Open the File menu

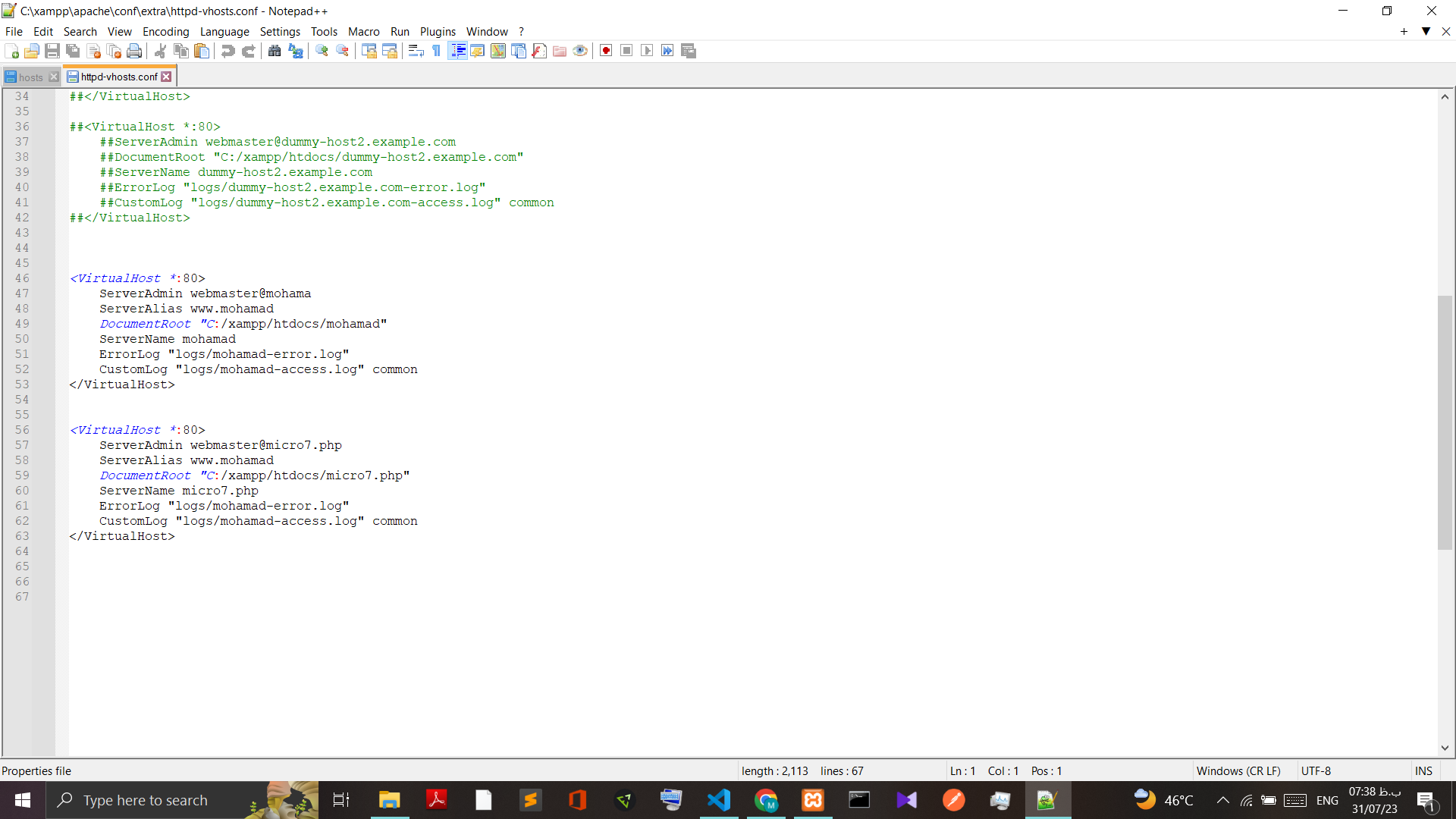click(x=14, y=31)
